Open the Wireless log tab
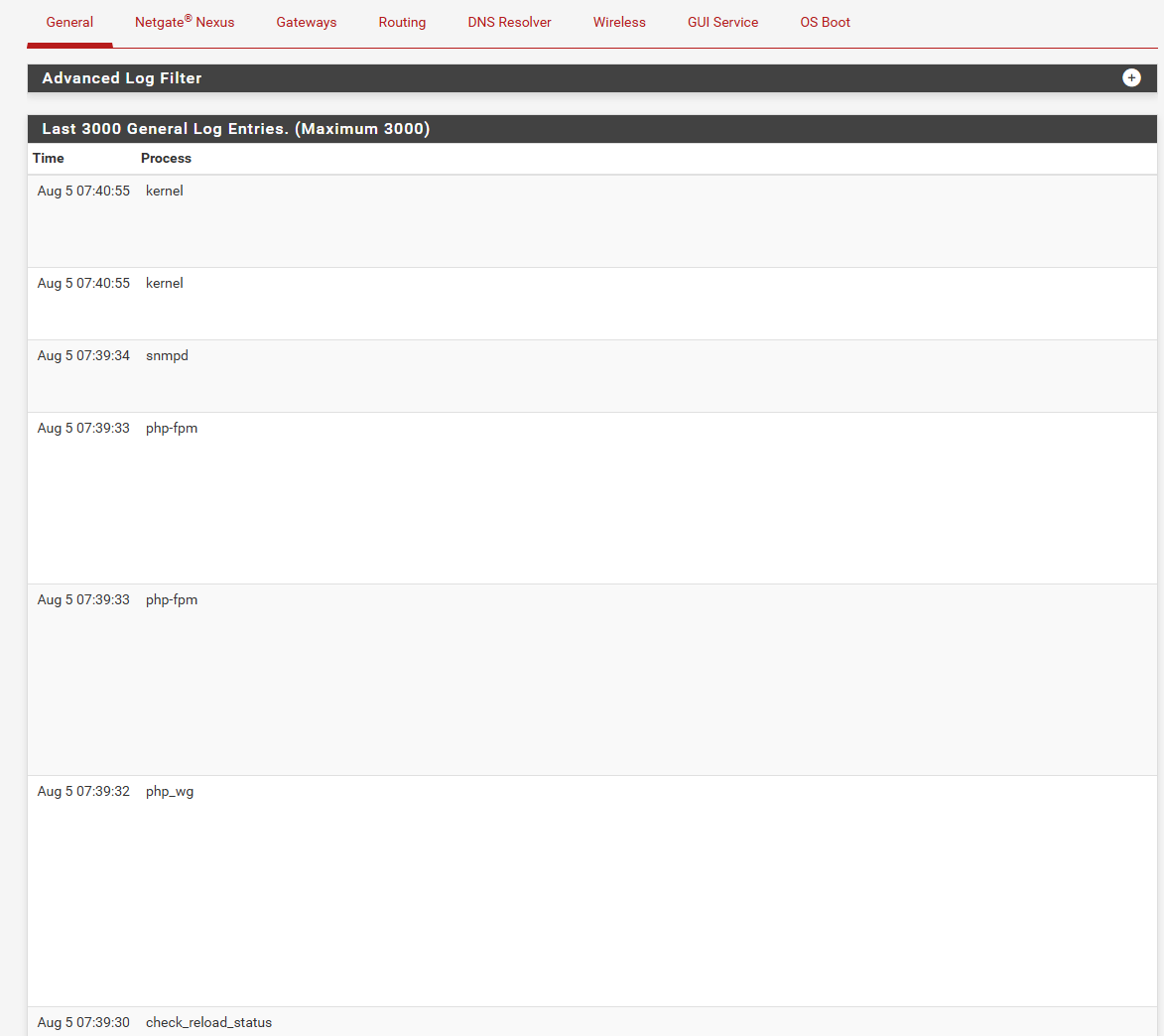 pos(619,22)
